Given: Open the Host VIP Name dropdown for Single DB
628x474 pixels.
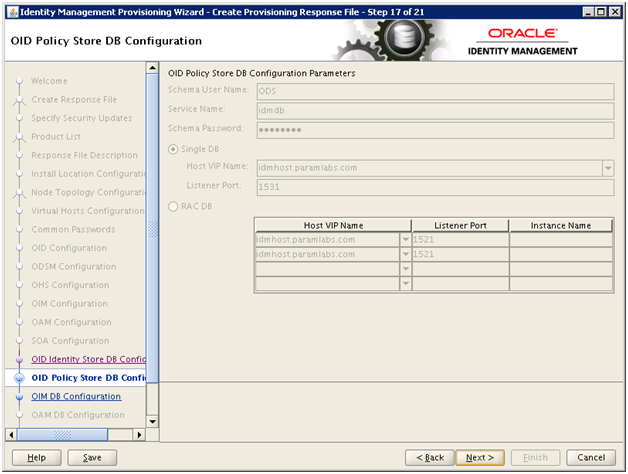Looking at the screenshot, I should tap(608, 168).
